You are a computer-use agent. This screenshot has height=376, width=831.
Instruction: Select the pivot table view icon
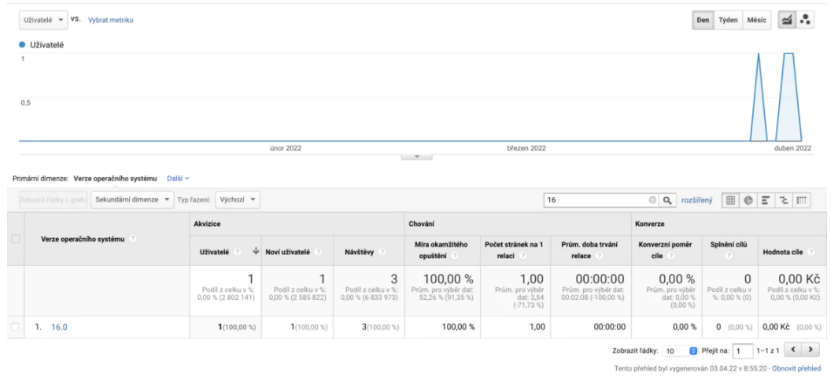tap(802, 200)
